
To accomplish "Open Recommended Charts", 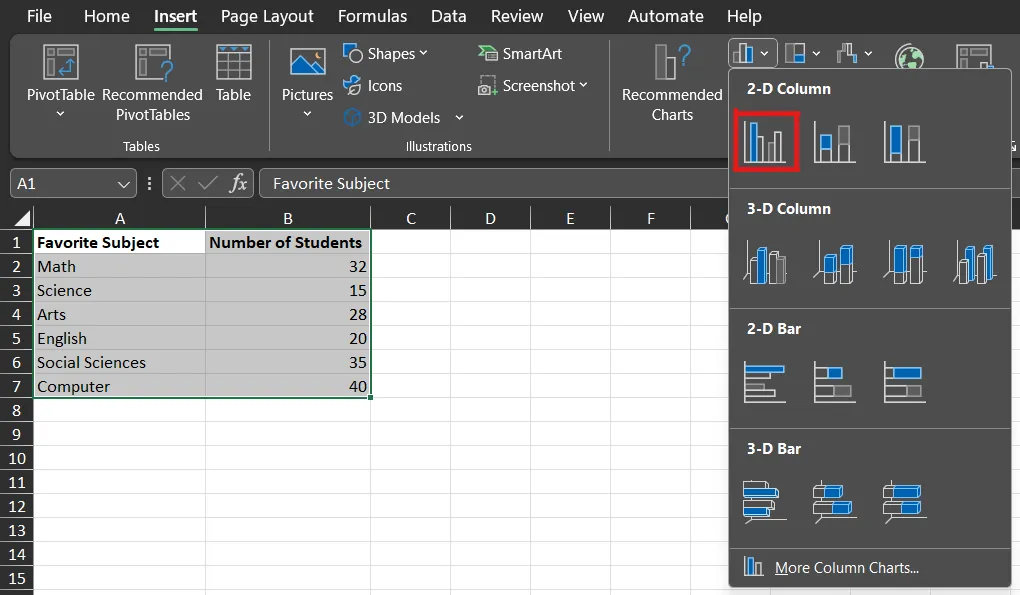I will [672, 83].
